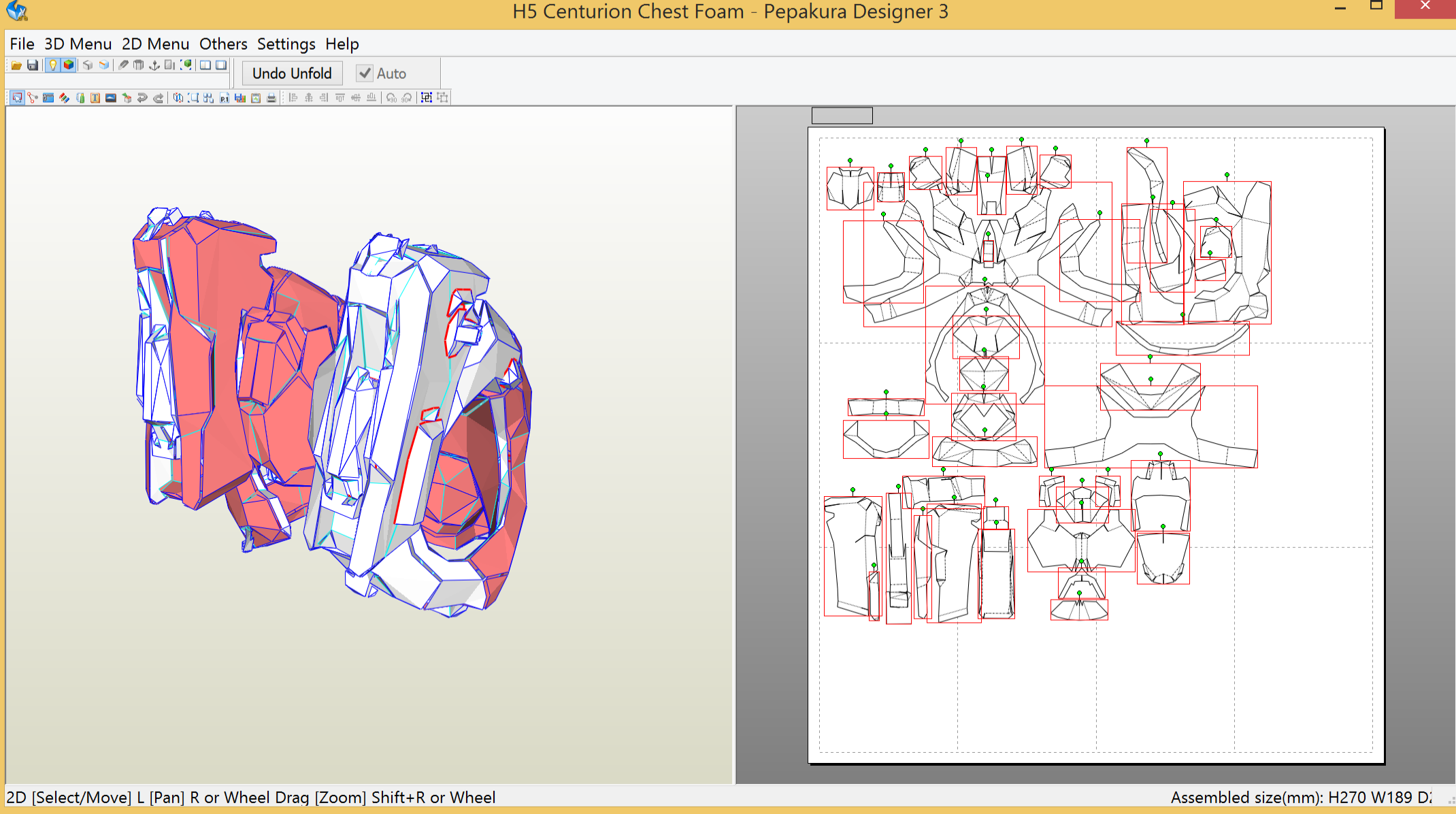
Task: Click the align top icon
Action: (x=340, y=97)
